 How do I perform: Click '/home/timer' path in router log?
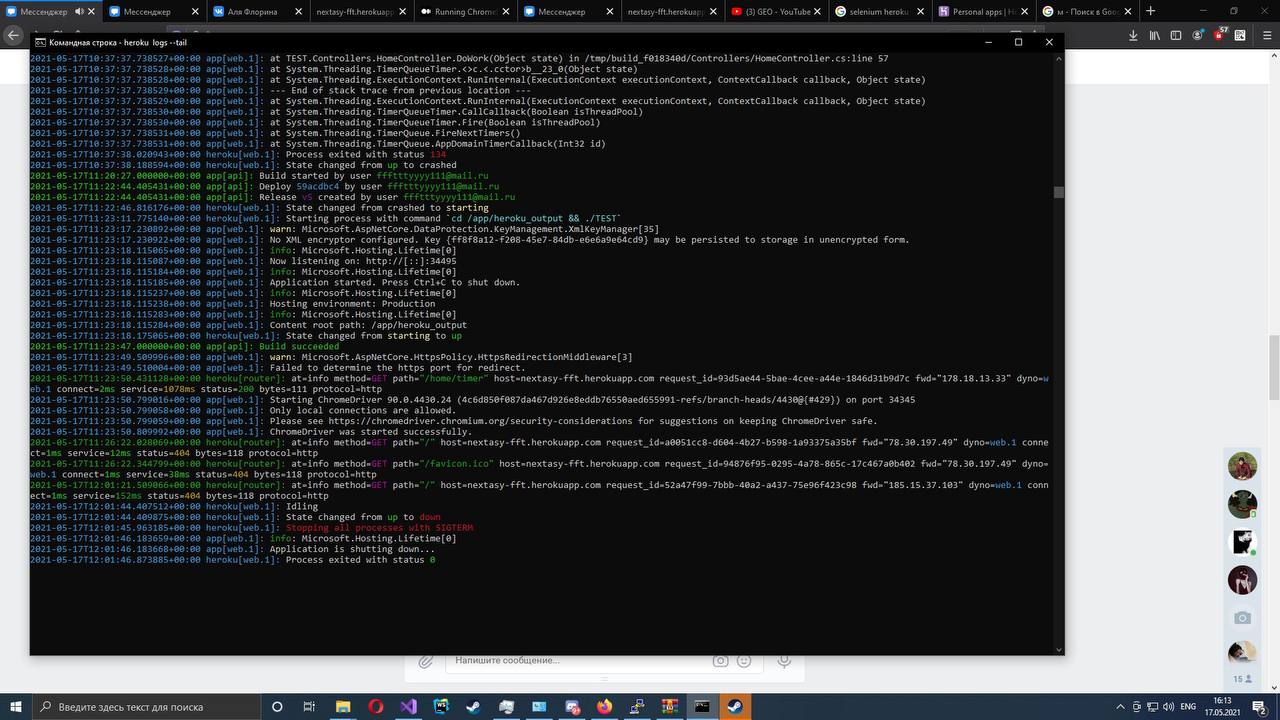point(455,378)
